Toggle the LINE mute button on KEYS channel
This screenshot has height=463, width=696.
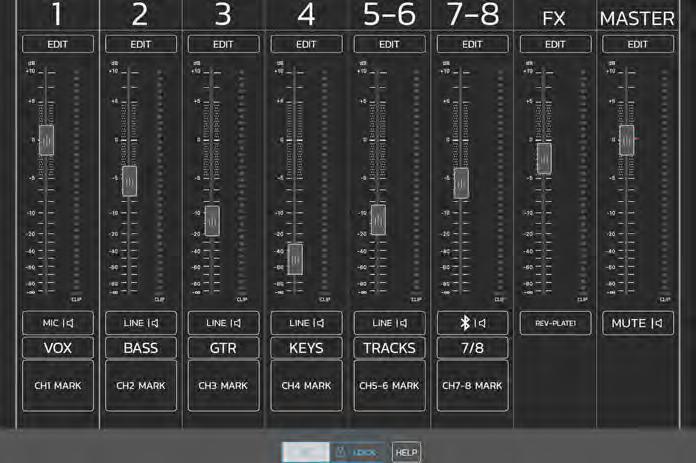[306, 323]
